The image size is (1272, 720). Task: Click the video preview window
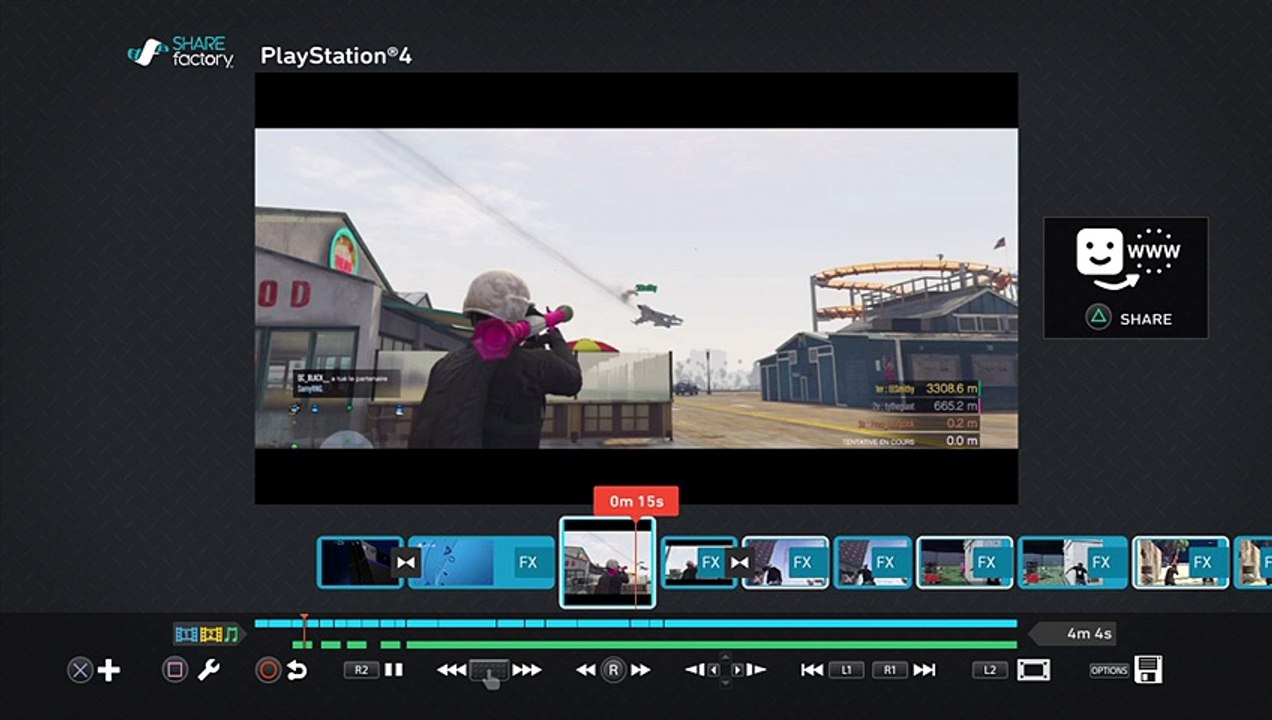pyautogui.click(x=636, y=288)
